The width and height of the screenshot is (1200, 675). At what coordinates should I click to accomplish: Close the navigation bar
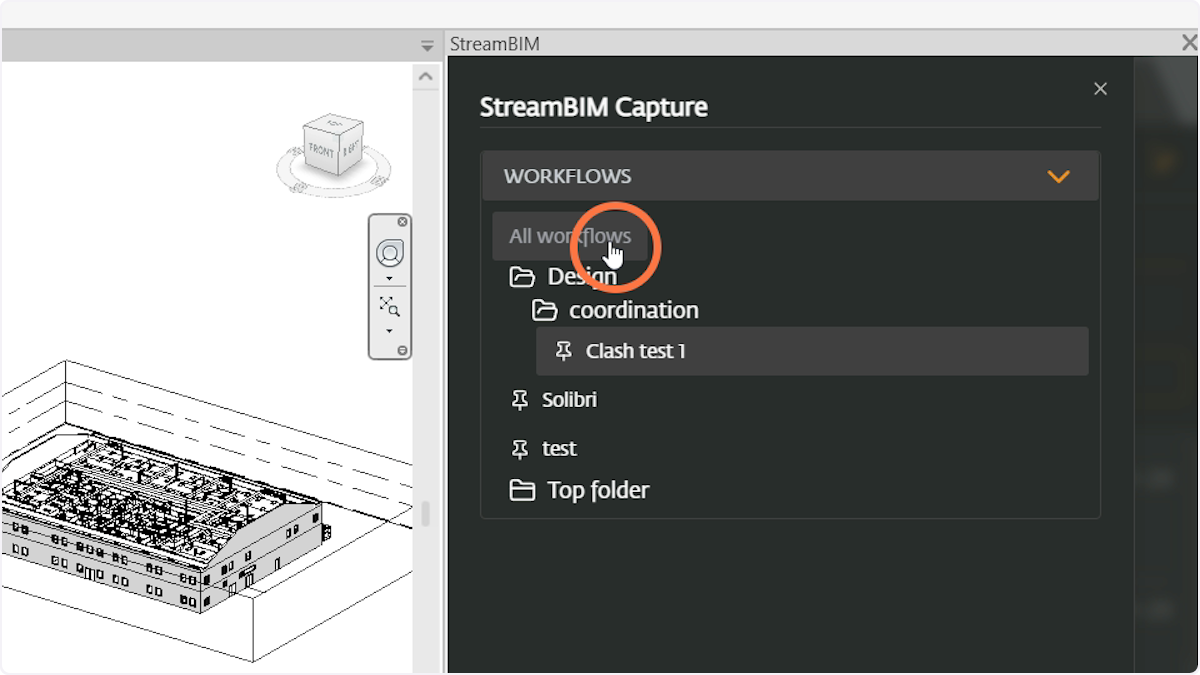click(x=403, y=222)
